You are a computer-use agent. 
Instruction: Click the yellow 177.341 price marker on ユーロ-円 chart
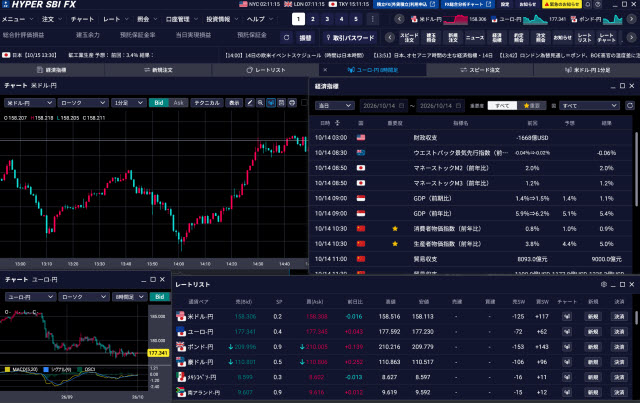click(x=158, y=353)
